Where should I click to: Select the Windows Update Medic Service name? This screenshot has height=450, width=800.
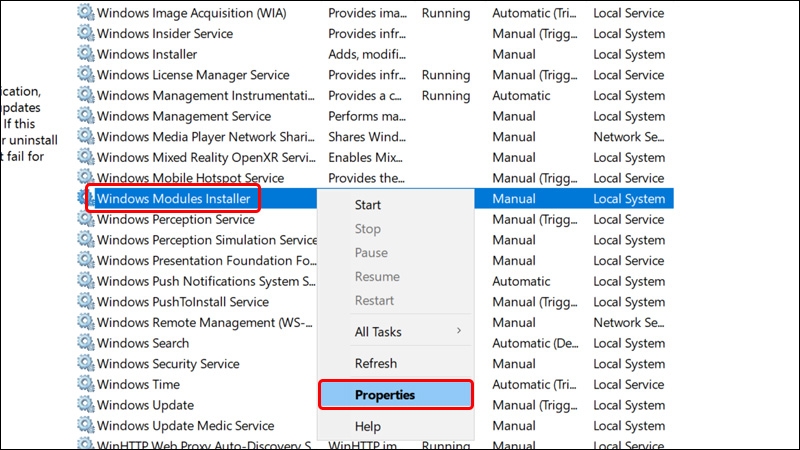pyautogui.click(x=185, y=426)
